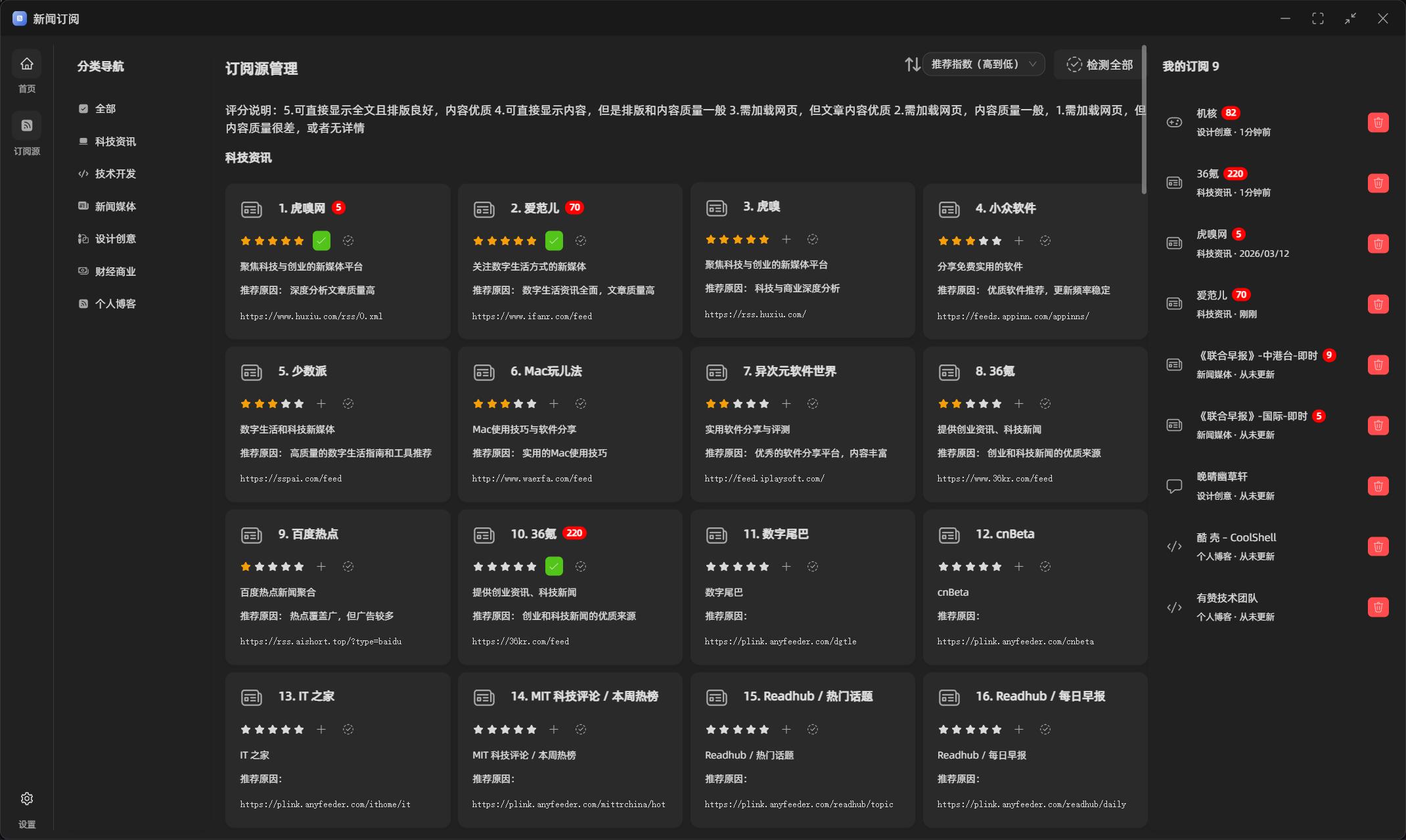Add the 百度热点 feed with plus icon
This screenshot has height=840, width=1406.
click(321, 567)
